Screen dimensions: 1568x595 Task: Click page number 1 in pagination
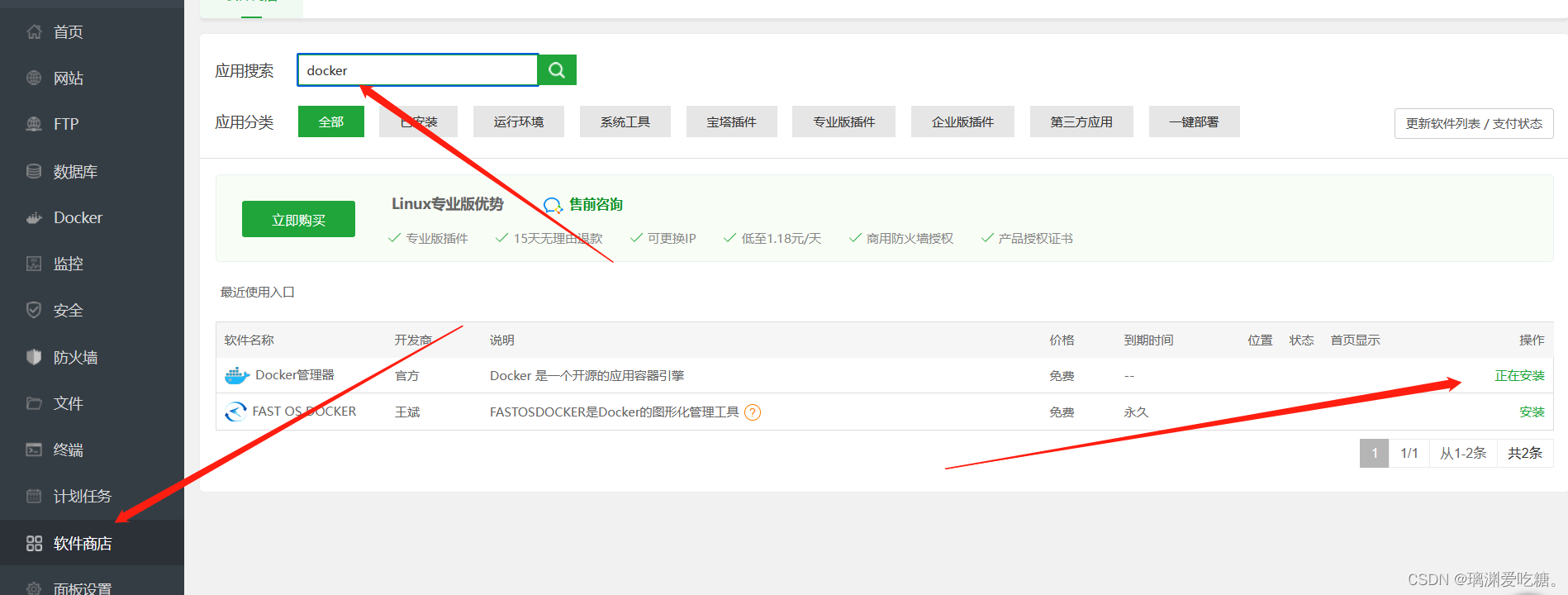point(1374,453)
